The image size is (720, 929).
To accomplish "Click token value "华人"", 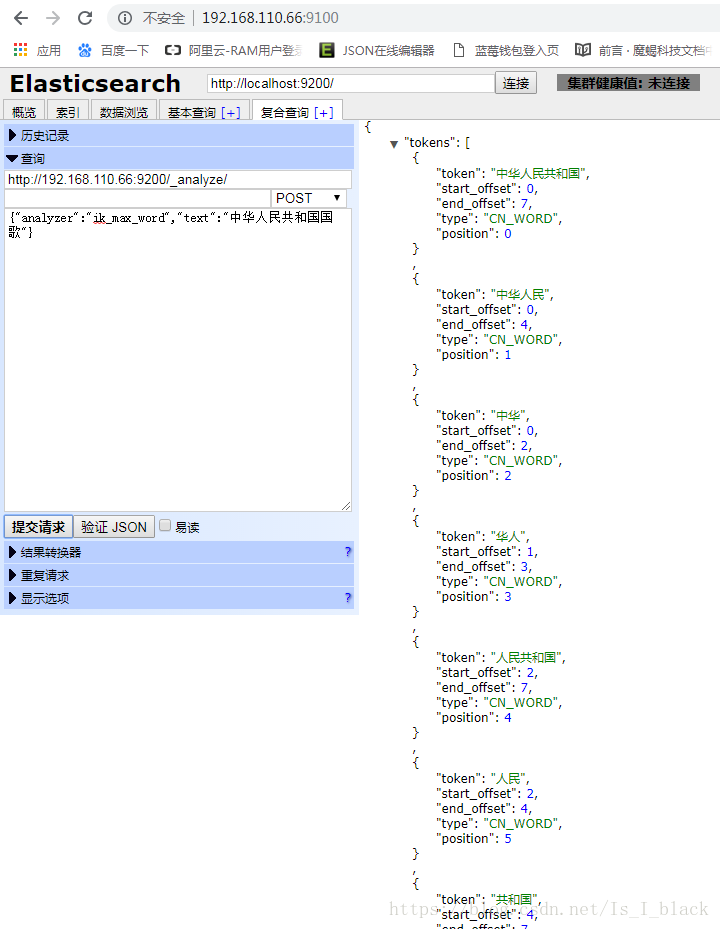I will [x=508, y=537].
